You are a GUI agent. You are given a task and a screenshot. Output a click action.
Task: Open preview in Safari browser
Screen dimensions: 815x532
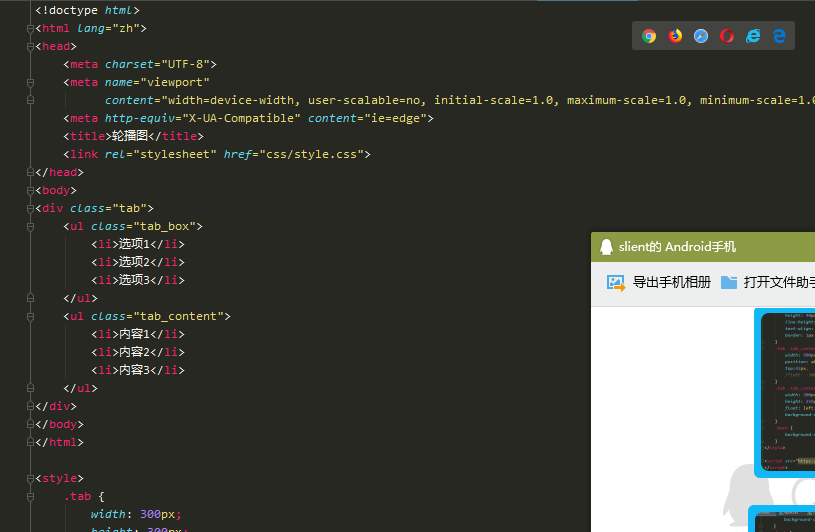tap(701, 36)
